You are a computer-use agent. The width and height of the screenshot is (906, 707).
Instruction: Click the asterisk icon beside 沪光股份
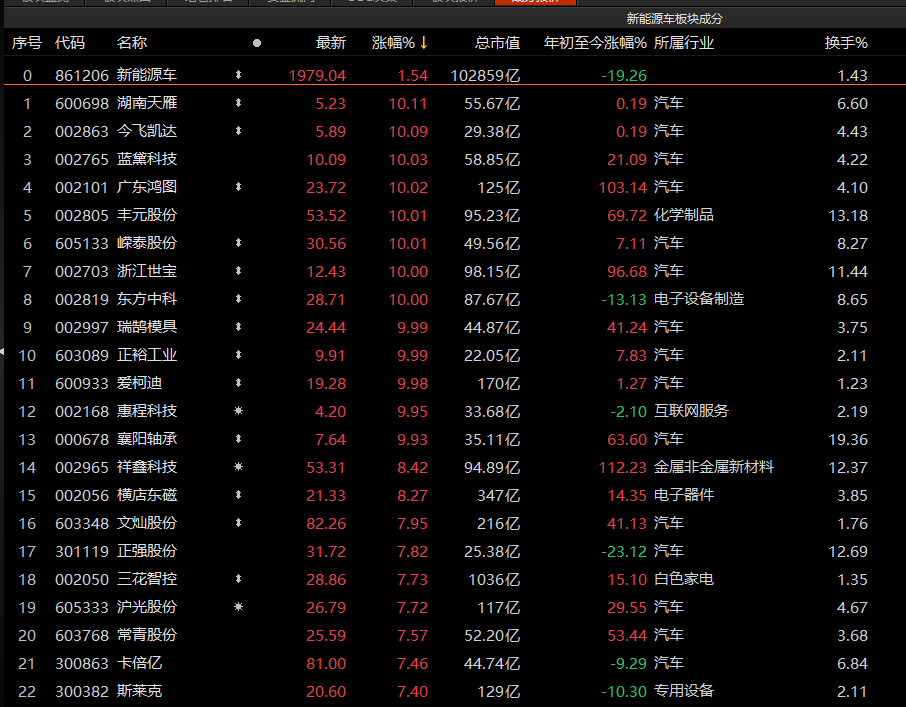(x=238, y=607)
